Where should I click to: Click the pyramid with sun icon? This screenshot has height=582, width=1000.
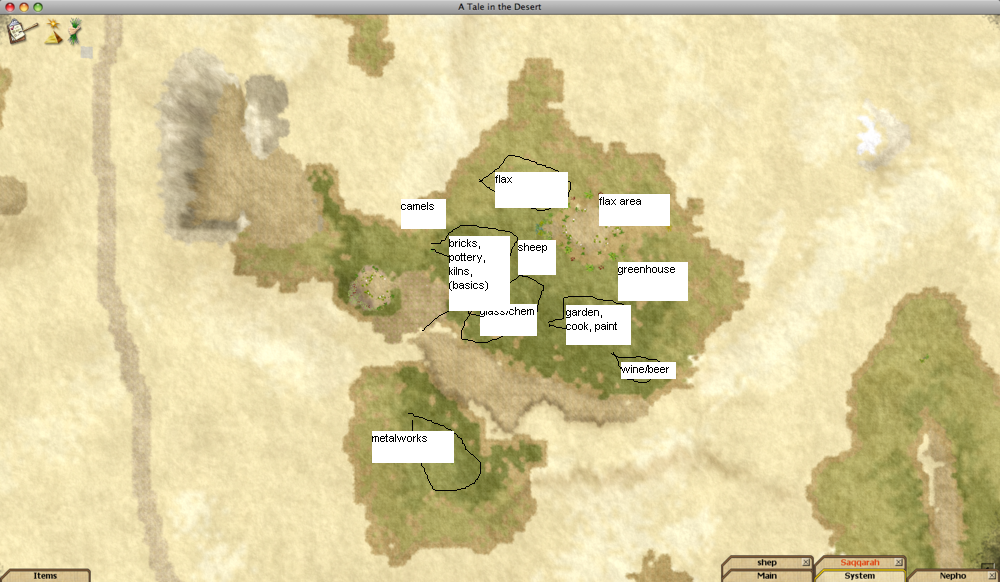click(x=52, y=33)
